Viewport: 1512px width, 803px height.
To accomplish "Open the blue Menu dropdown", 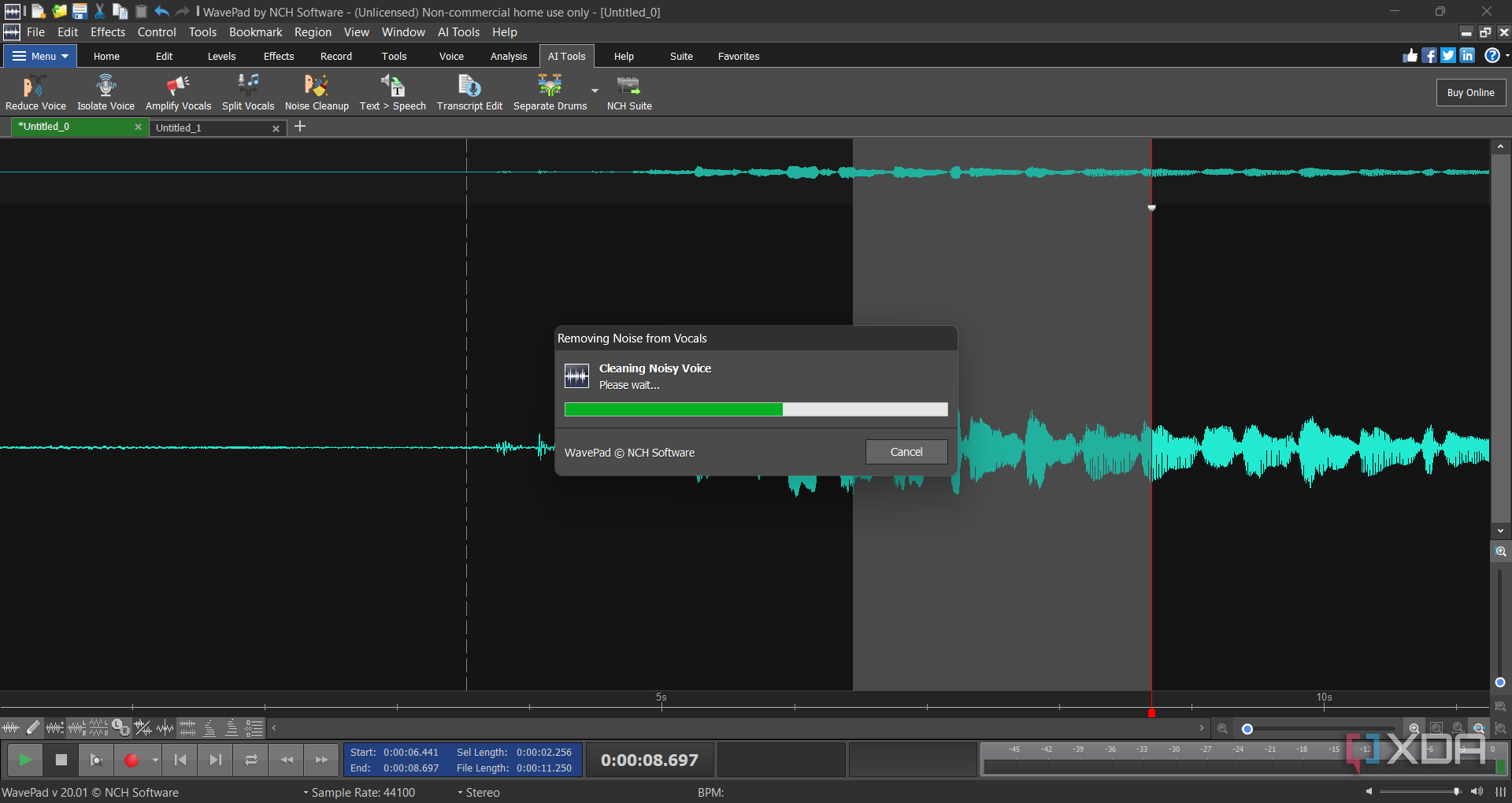I will click(40, 56).
